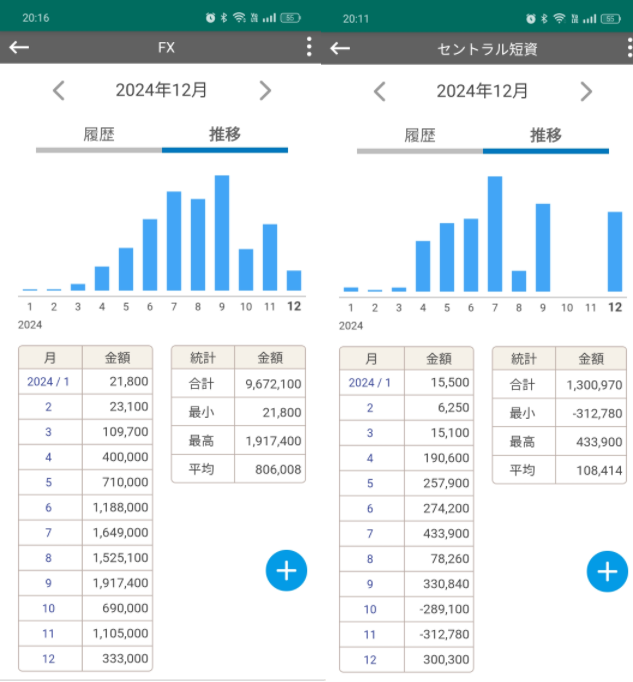Select the -312,780 month 11 row in セントラル短資 table
This screenshot has width=633, height=682.
(406, 634)
